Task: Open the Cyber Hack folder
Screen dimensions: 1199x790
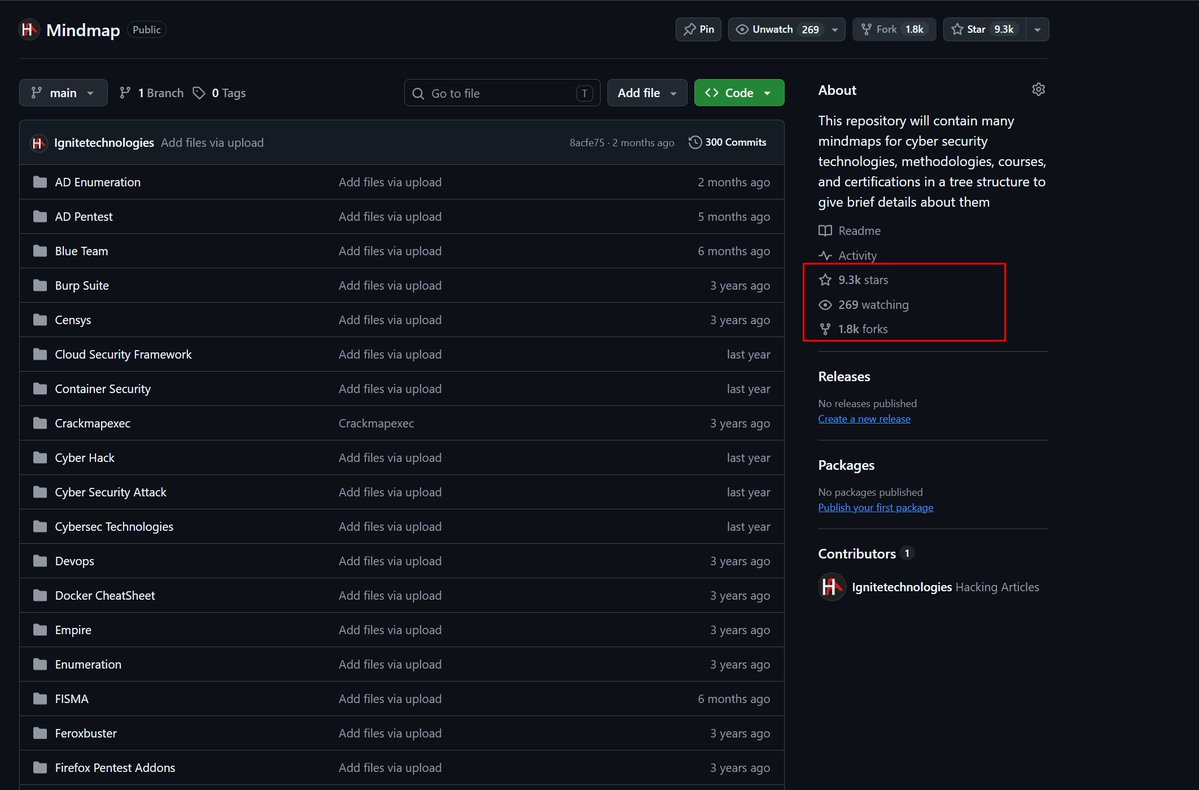Action: (x=84, y=457)
